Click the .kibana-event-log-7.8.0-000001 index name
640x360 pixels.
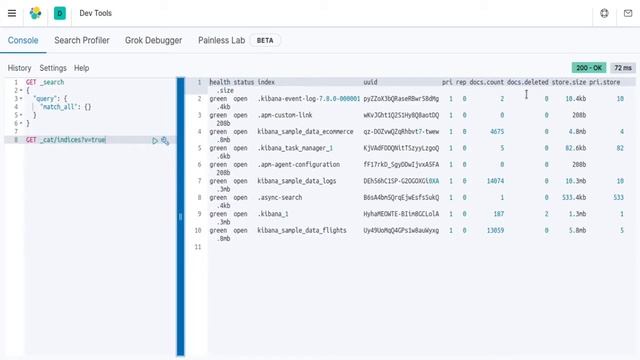point(309,99)
